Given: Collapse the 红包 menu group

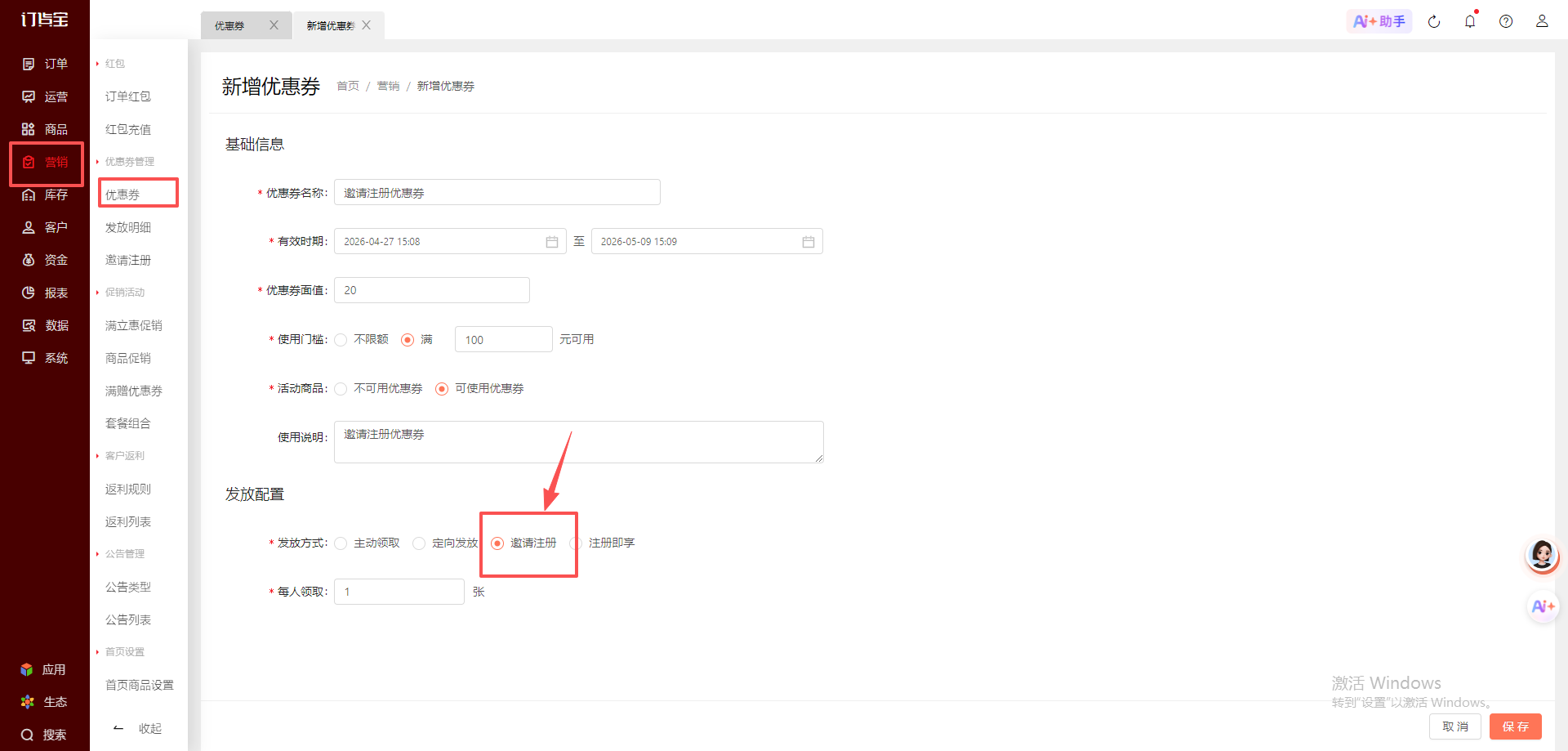Looking at the screenshot, I should pos(114,64).
